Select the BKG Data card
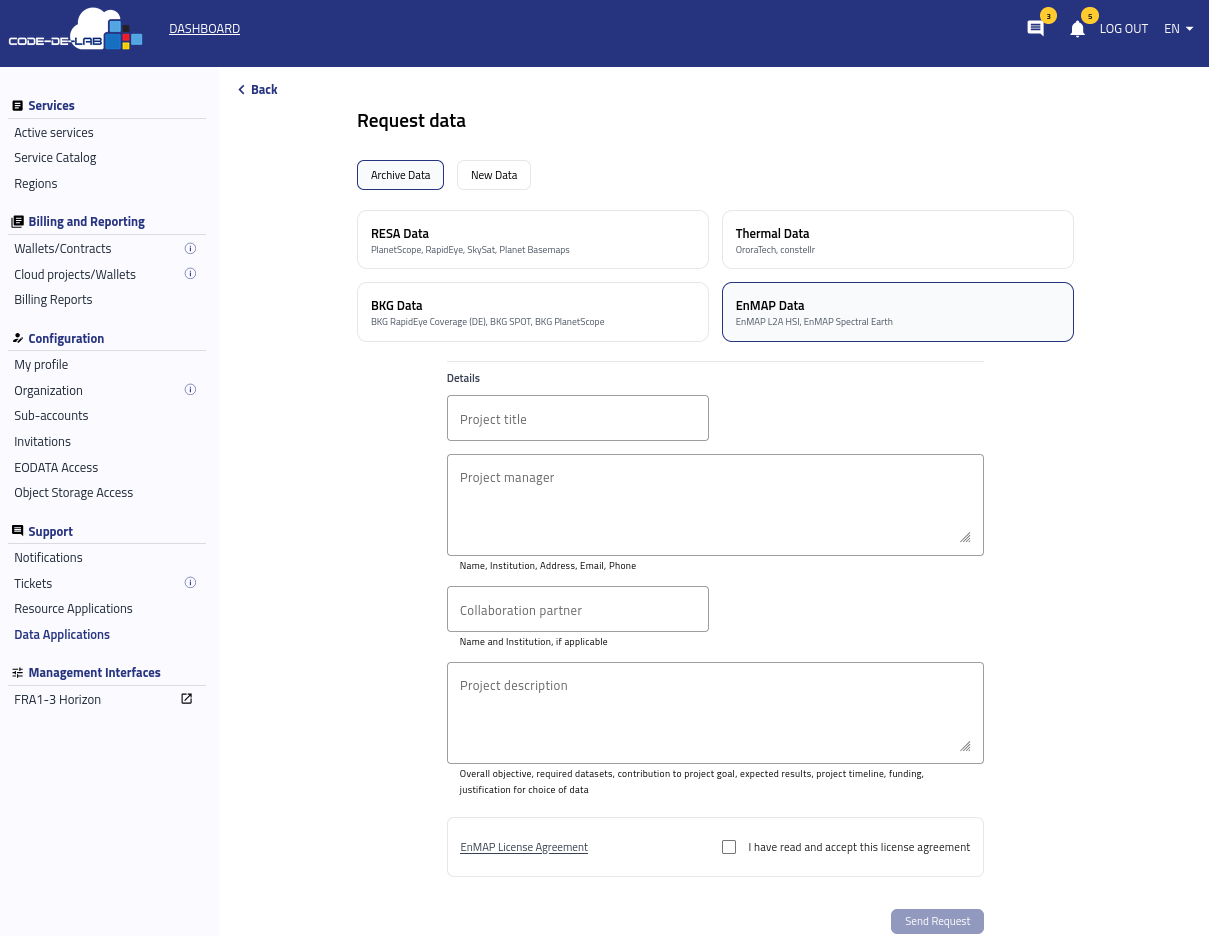 533,312
